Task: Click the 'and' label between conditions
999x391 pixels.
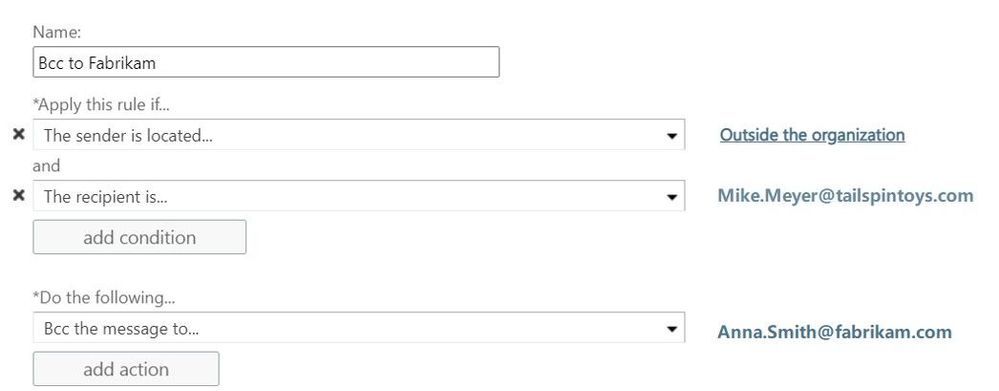Action: pyautogui.click(x=46, y=166)
